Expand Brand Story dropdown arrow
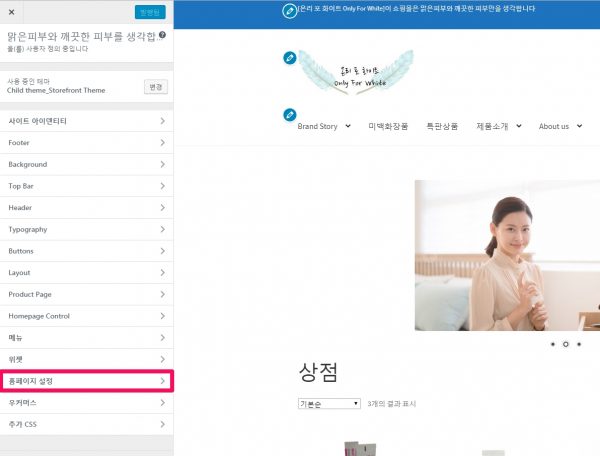This screenshot has height=456, width=600. 348,126
